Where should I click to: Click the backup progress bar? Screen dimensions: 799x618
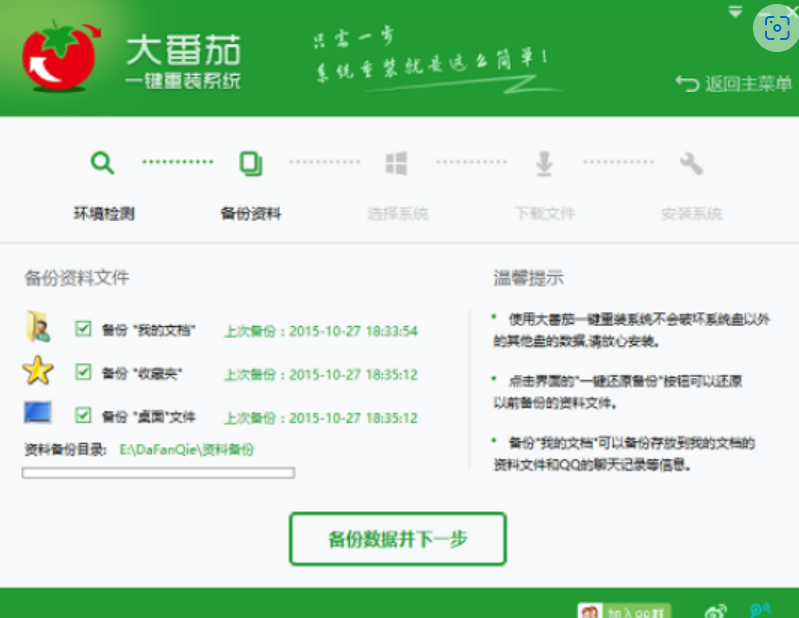(158, 472)
